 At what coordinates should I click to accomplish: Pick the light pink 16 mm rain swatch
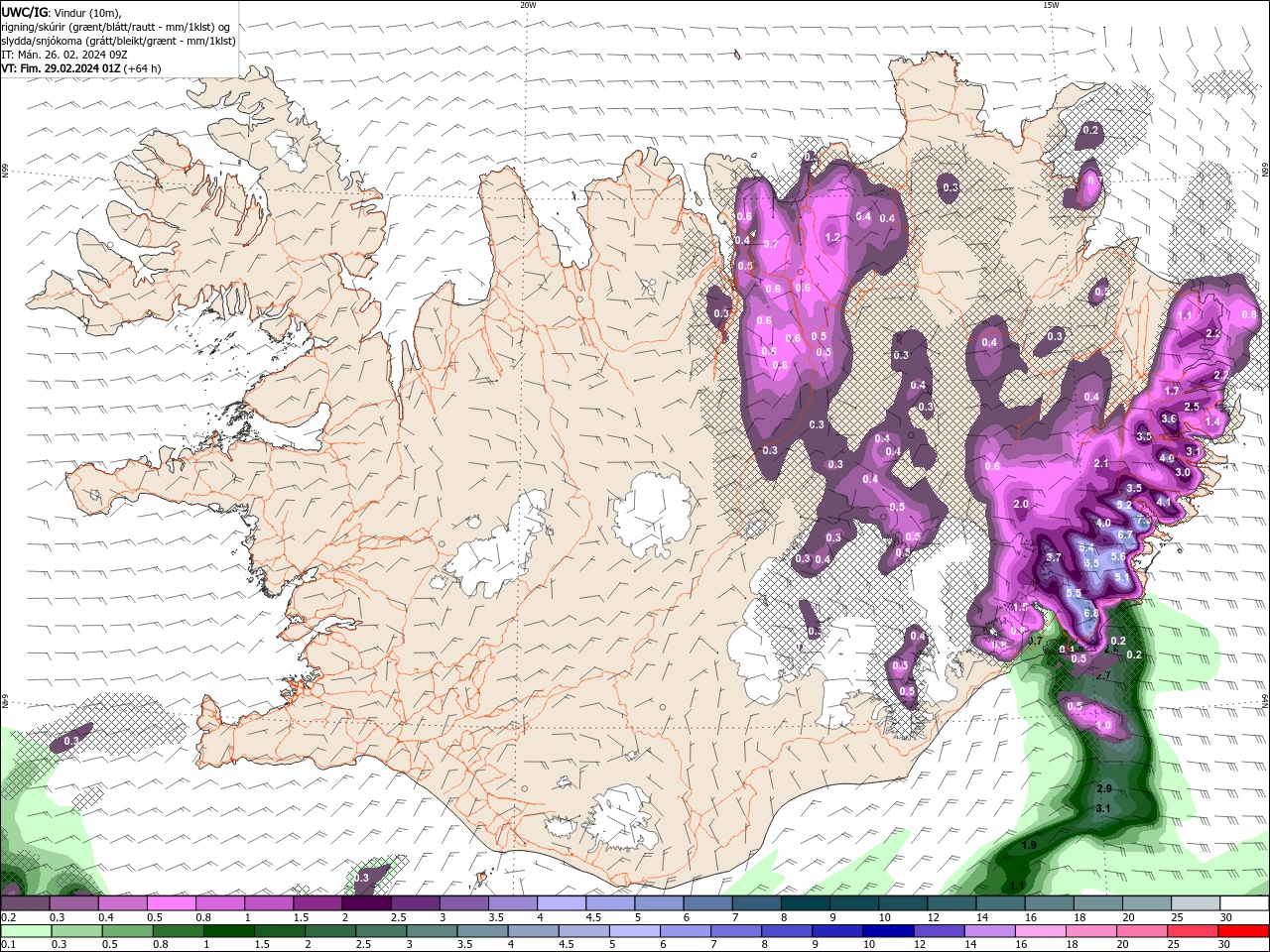[x=1043, y=930]
